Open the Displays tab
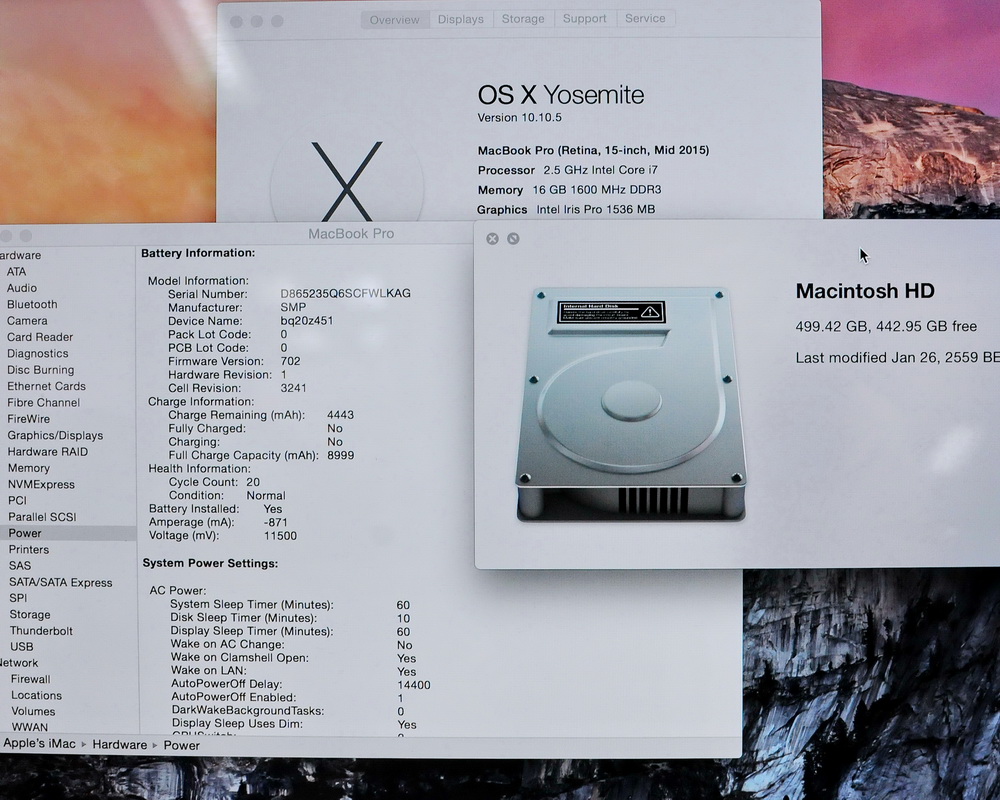1000x800 pixels. [460, 19]
